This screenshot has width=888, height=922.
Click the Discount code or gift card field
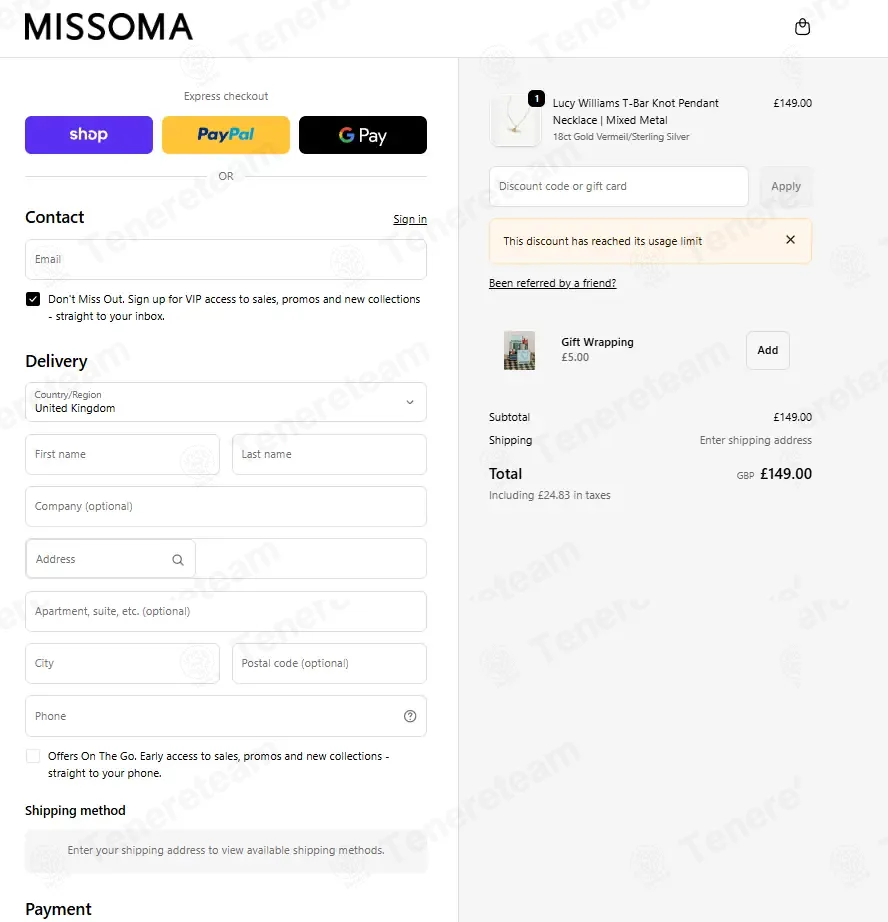(619, 186)
